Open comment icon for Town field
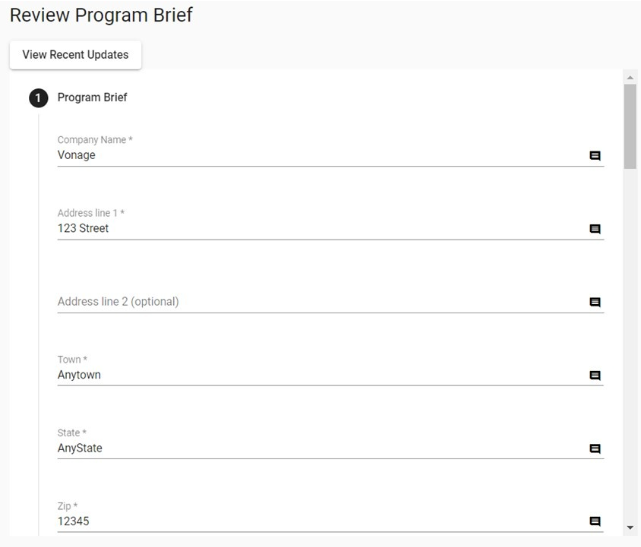This screenshot has height=547, width=641. point(595,376)
